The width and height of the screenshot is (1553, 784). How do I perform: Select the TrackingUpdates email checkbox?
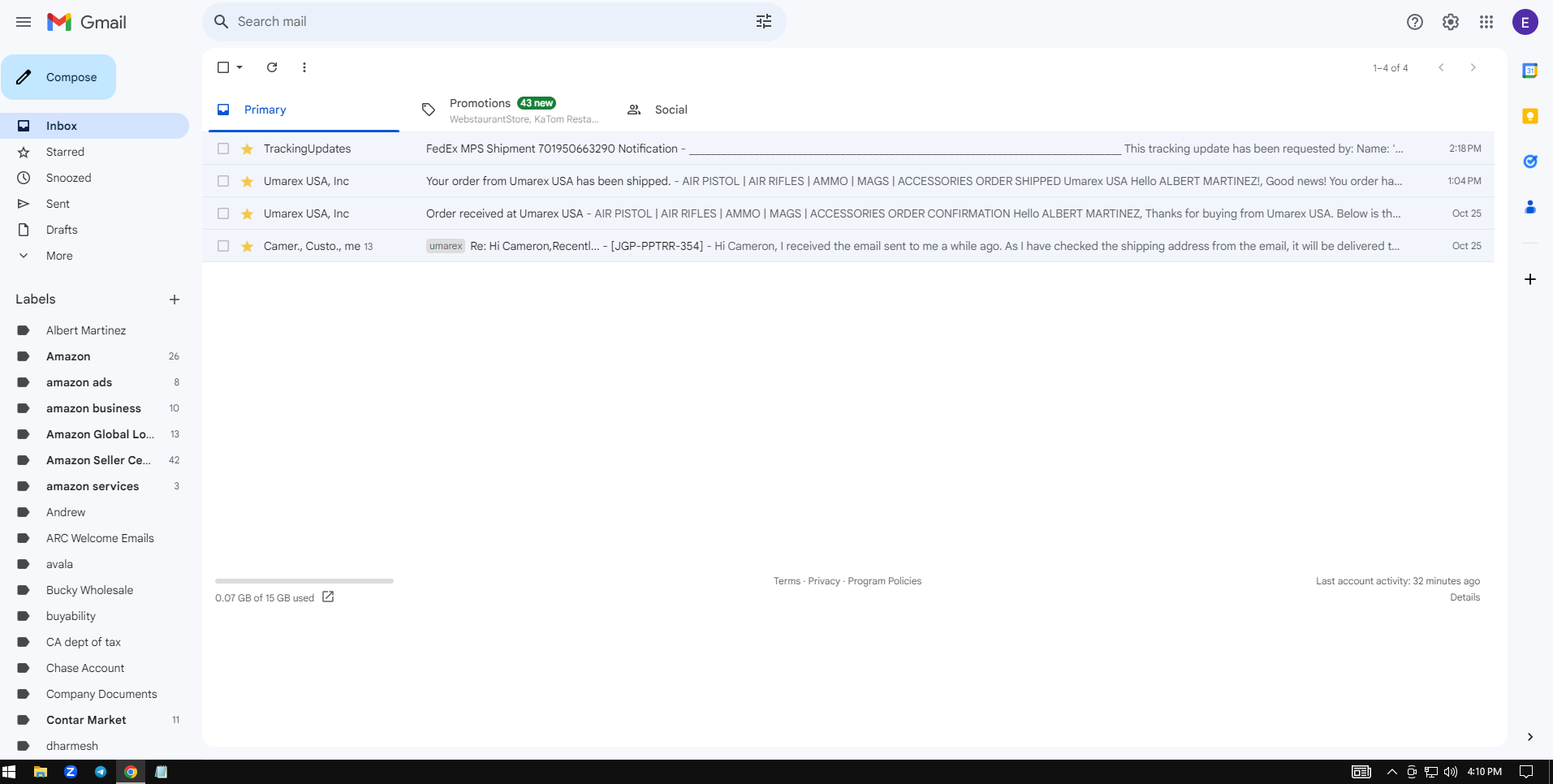click(x=223, y=149)
